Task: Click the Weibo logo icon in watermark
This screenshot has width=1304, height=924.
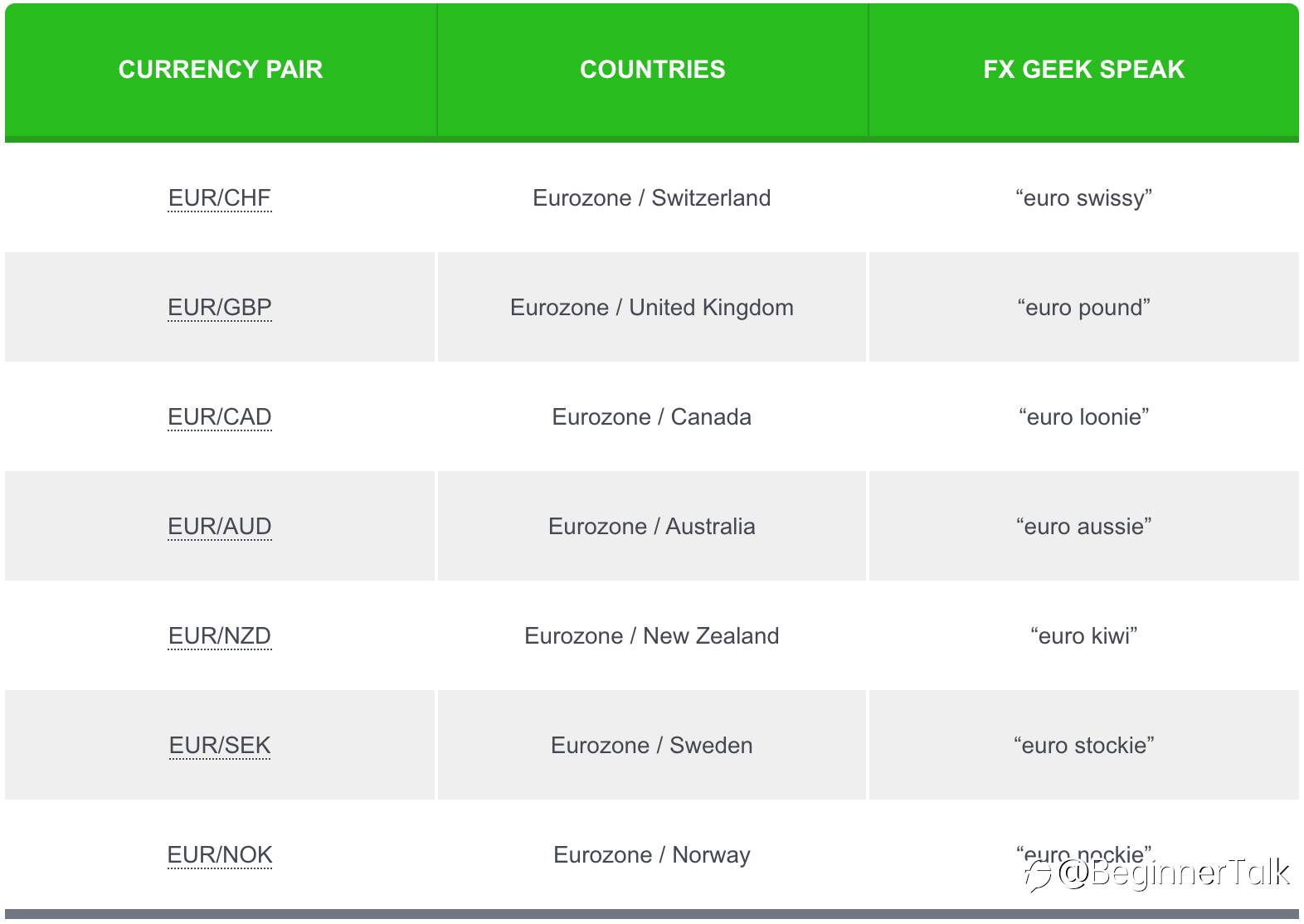Action: [1039, 874]
